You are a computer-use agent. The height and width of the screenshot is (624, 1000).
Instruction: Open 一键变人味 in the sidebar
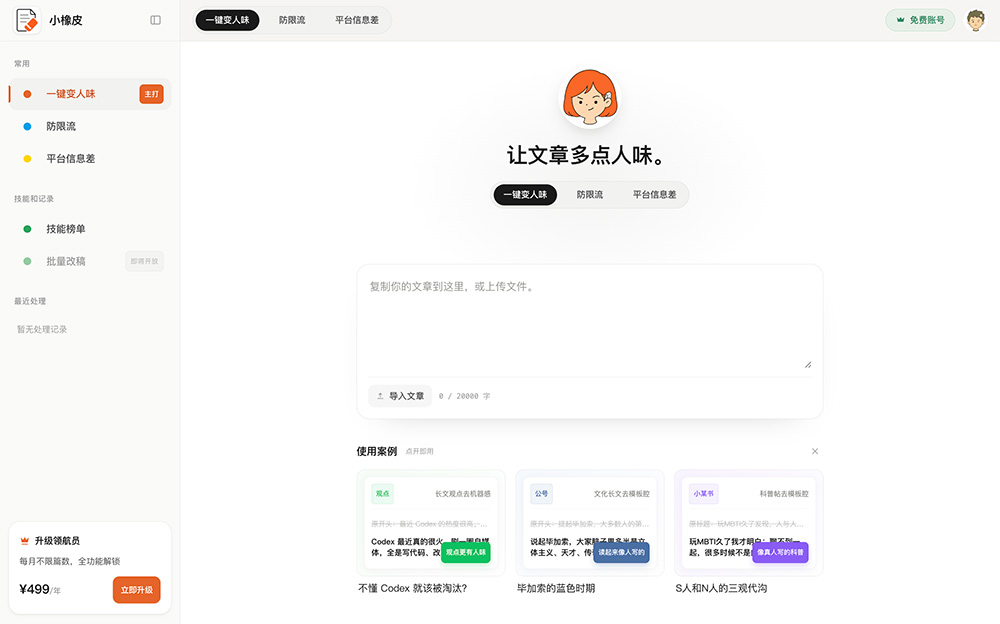coord(90,94)
